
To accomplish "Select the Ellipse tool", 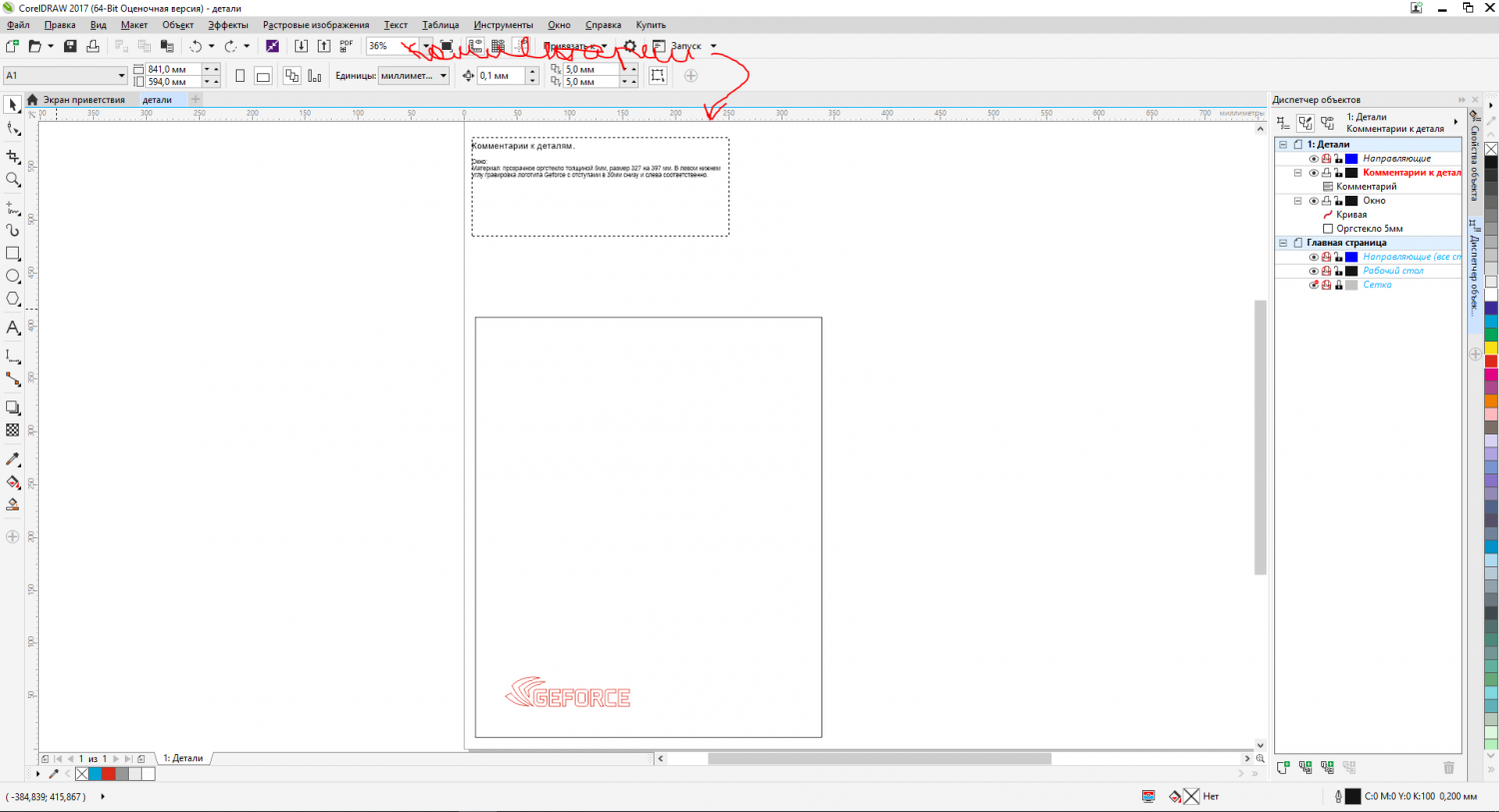I will [13, 276].
